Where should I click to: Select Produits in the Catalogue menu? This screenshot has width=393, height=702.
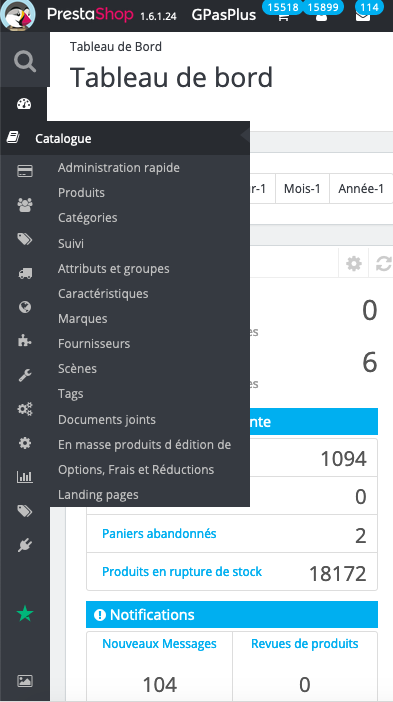[81, 193]
